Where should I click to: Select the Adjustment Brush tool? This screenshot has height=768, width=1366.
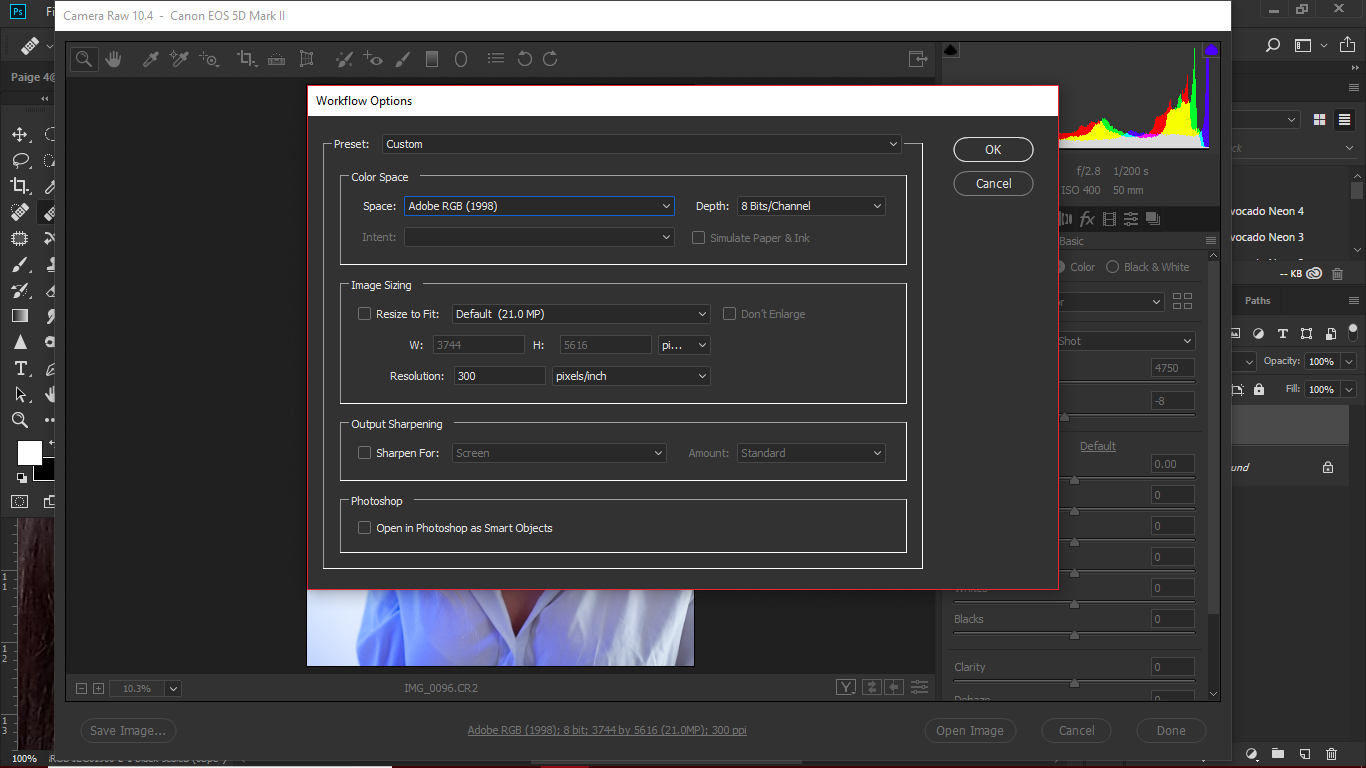pyautogui.click(x=402, y=59)
